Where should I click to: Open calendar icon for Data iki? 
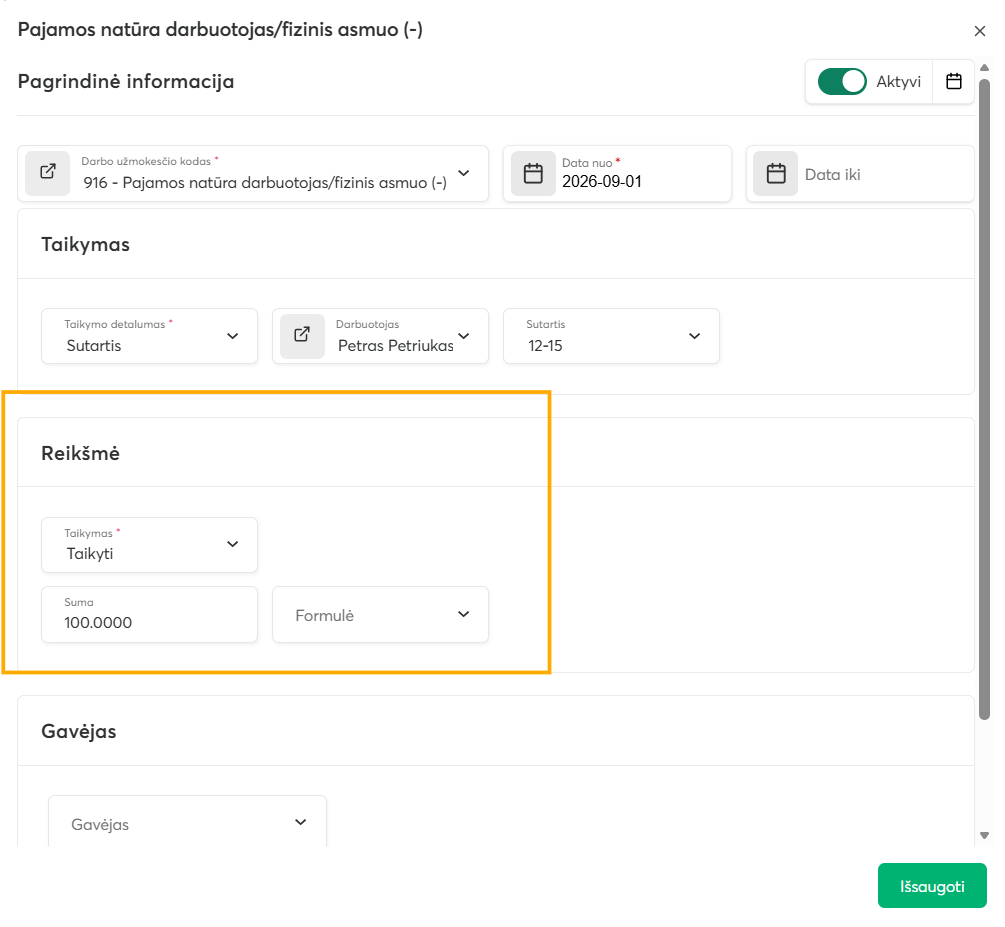(x=776, y=173)
